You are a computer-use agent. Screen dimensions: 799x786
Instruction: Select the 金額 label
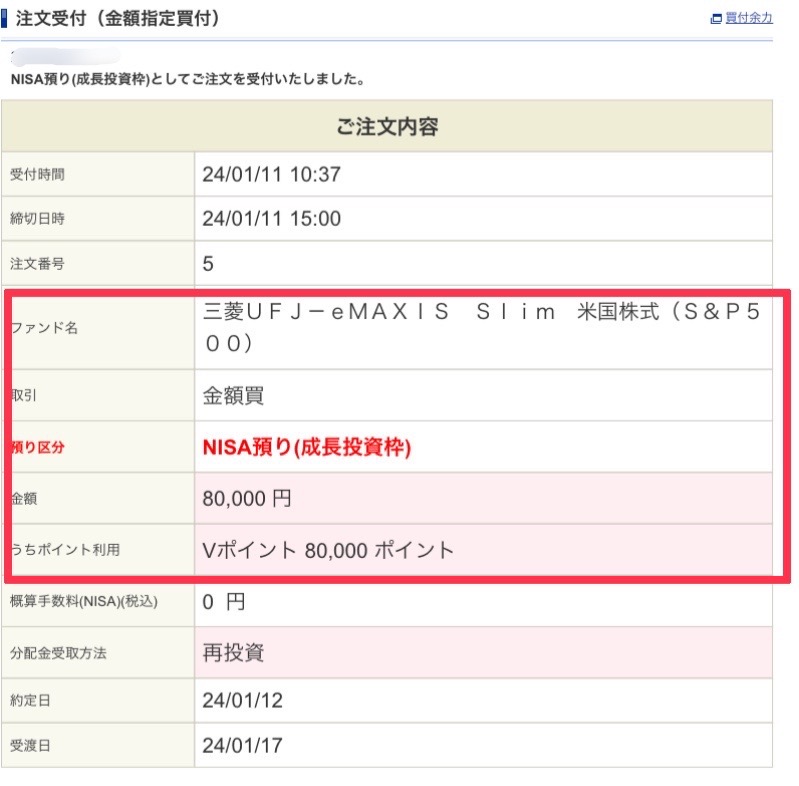pos(24,498)
